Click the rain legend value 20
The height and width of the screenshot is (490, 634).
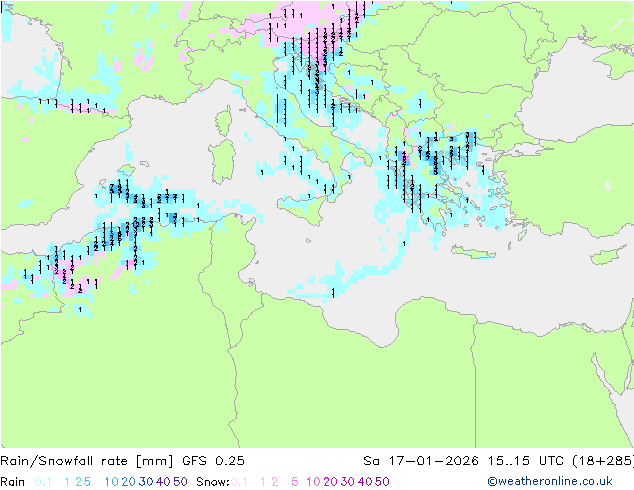point(129,482)
